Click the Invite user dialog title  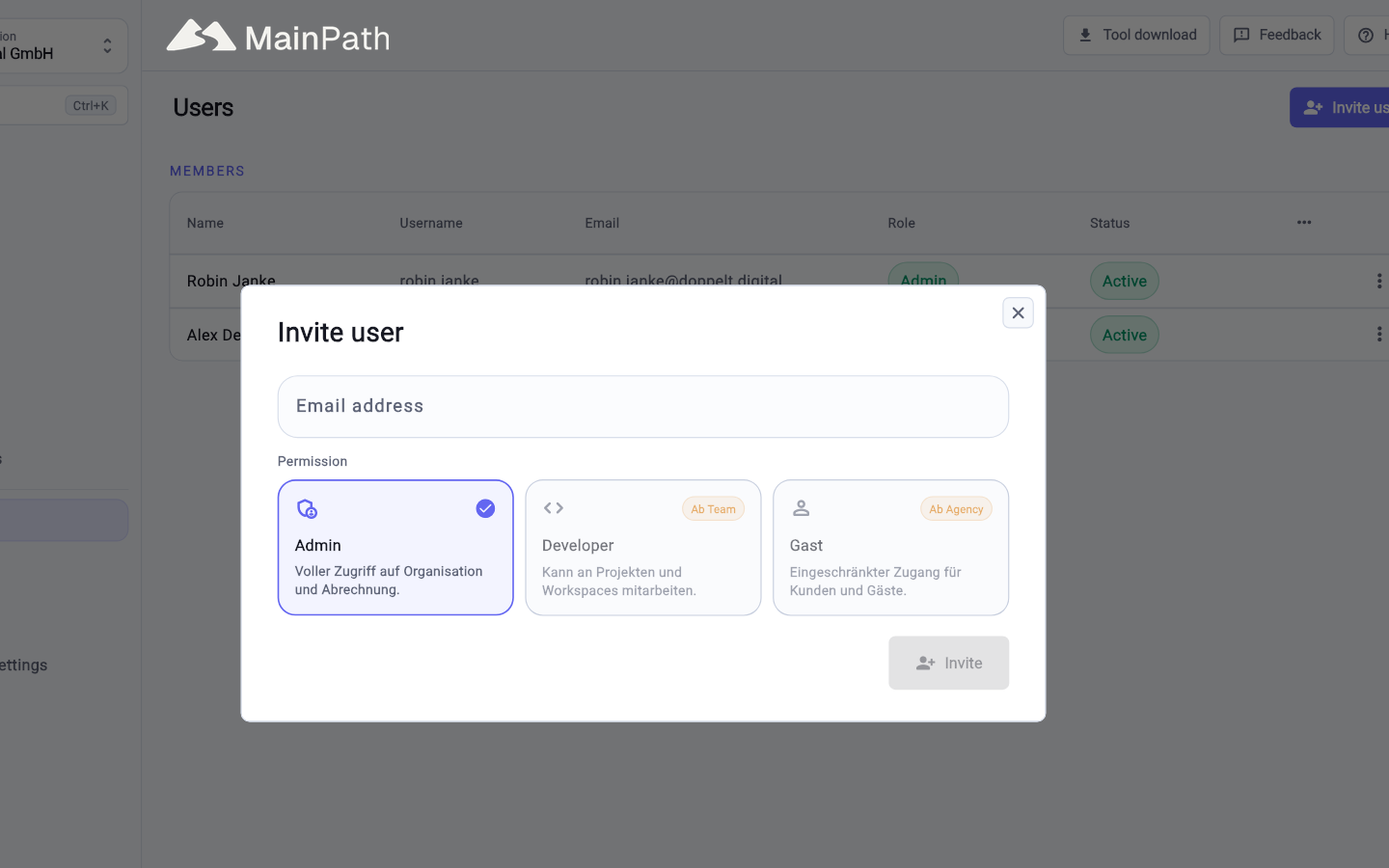(340, 333)
